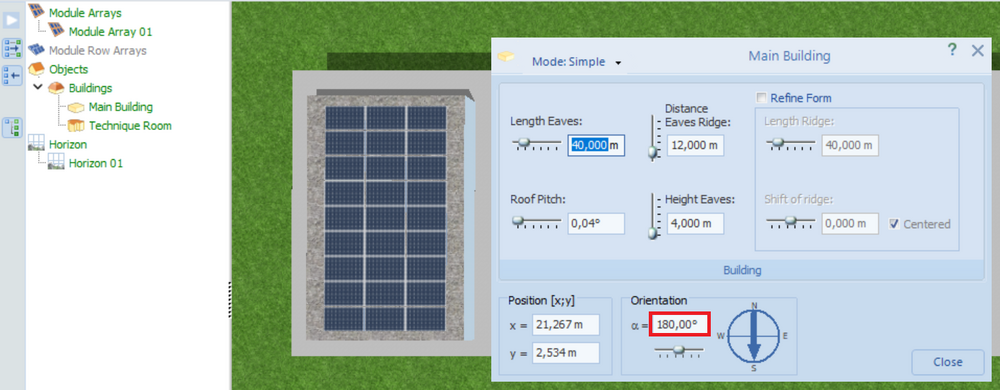Click the Height Eaves 4,000 m field
Screen dimensions: 1000x390
click(x=696, y=224)
